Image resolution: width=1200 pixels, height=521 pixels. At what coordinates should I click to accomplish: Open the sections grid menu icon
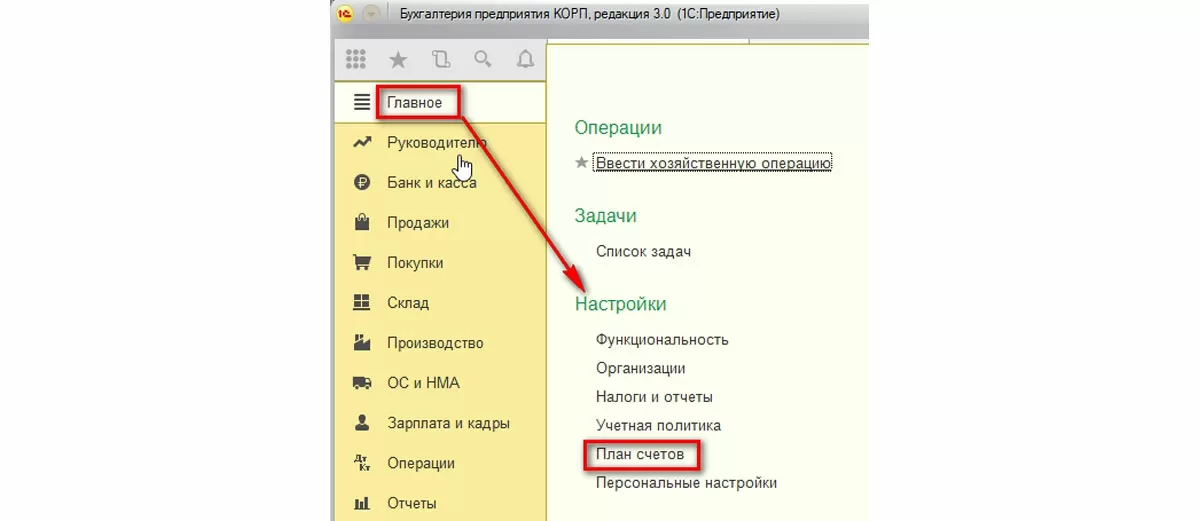tap(355, 59)
